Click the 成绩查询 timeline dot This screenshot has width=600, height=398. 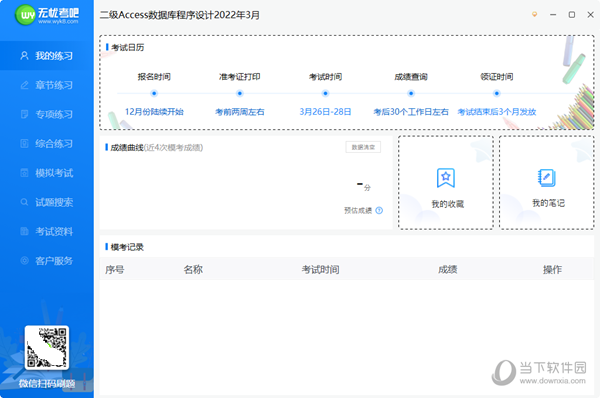click(x=411, y=93)
